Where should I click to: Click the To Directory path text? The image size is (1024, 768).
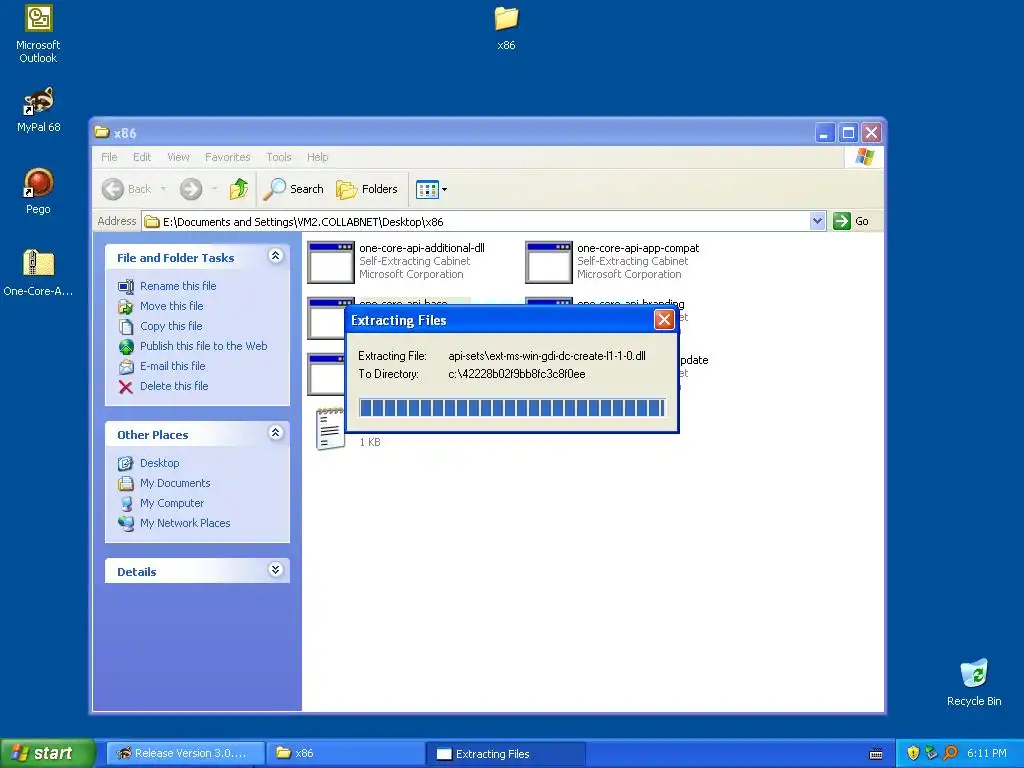517,374
